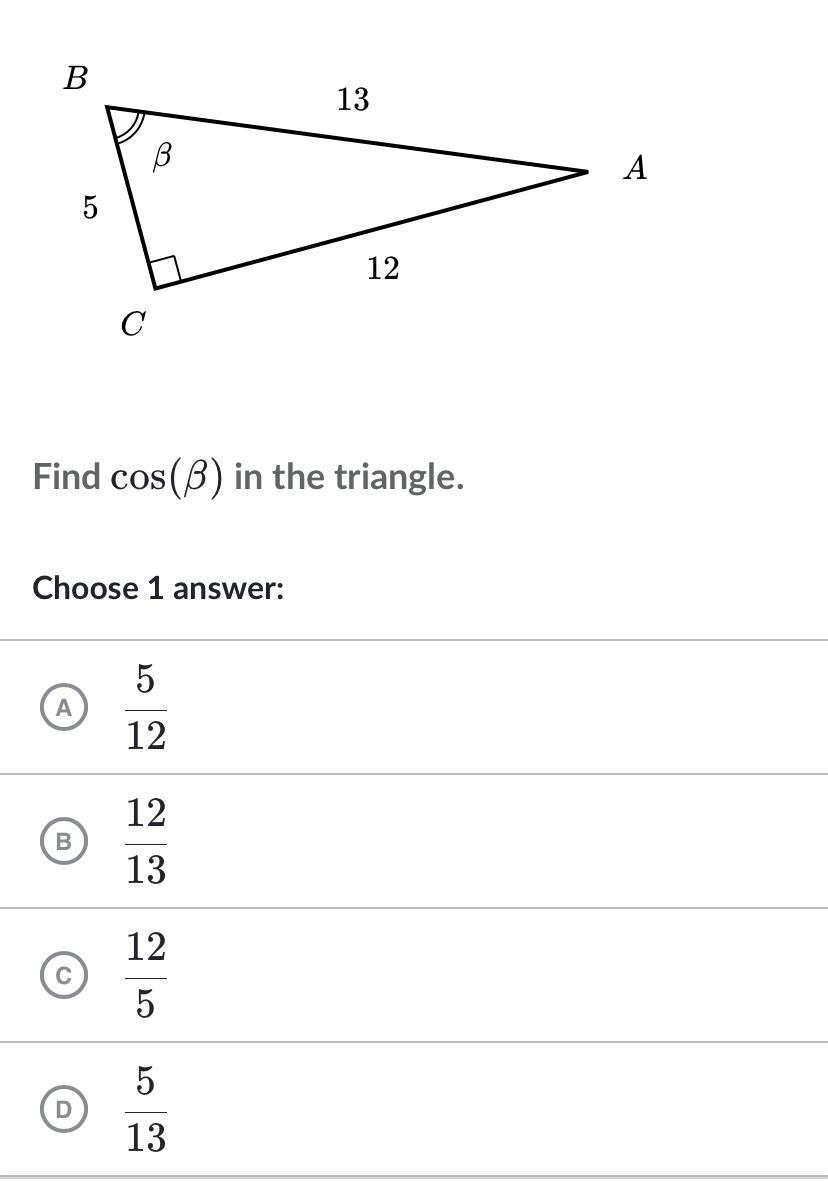Click the side length label 12
828x1181 pixels.
pyautogui.click(x=383, y=268)
